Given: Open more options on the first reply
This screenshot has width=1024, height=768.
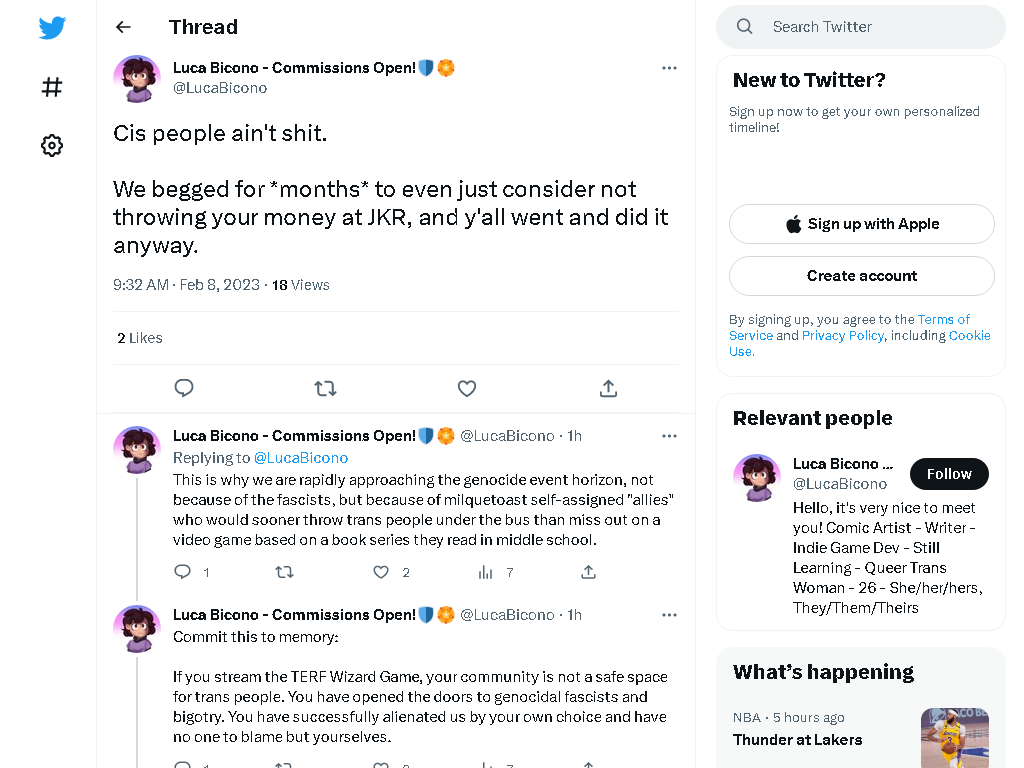Looking at the screenshot, I should 669,436.
